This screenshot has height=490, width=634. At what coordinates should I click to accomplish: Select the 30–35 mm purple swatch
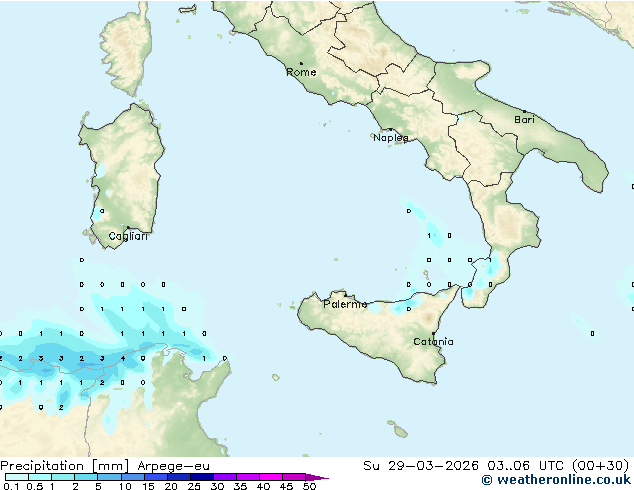coord(224,477)
